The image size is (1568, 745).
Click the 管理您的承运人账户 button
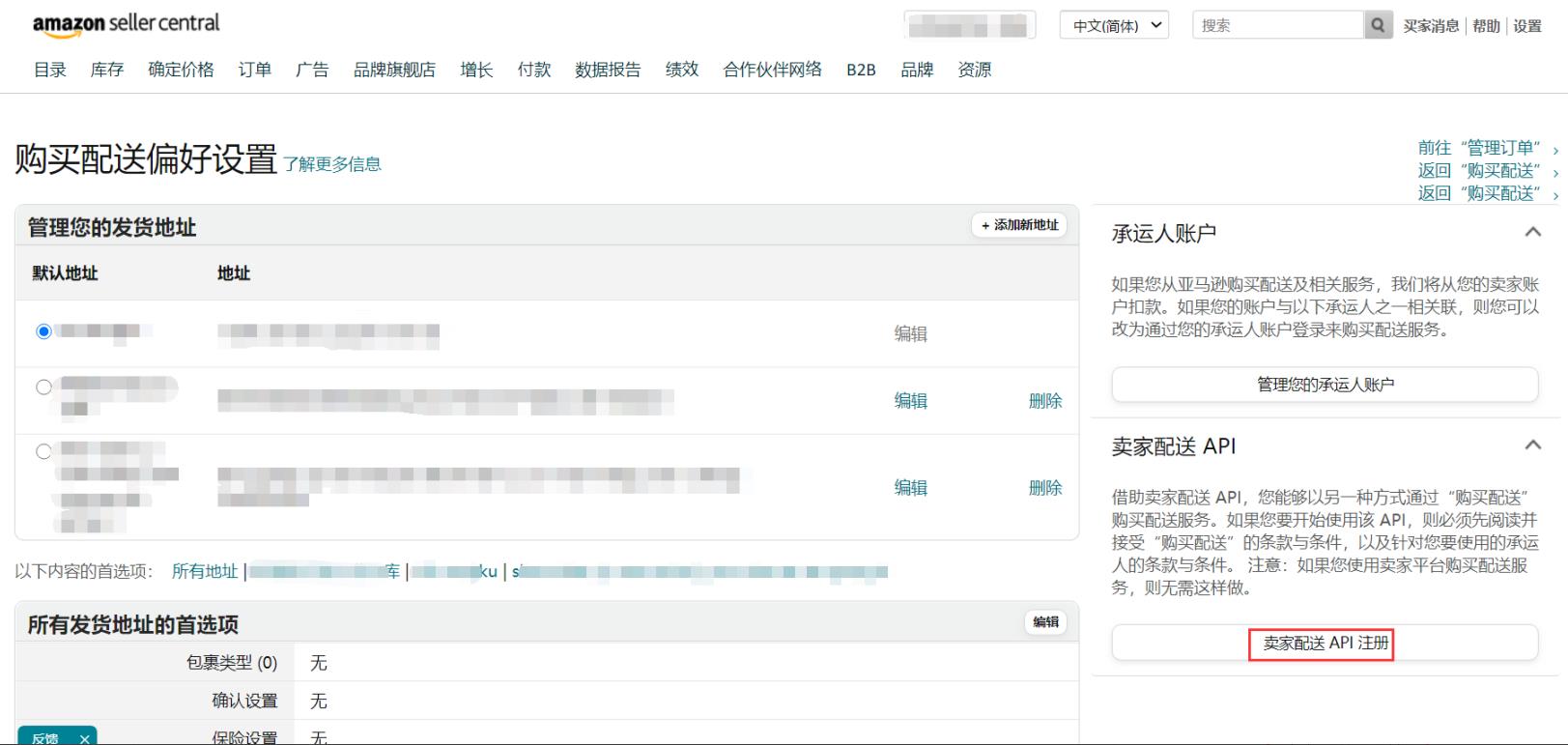point(1325,385)
